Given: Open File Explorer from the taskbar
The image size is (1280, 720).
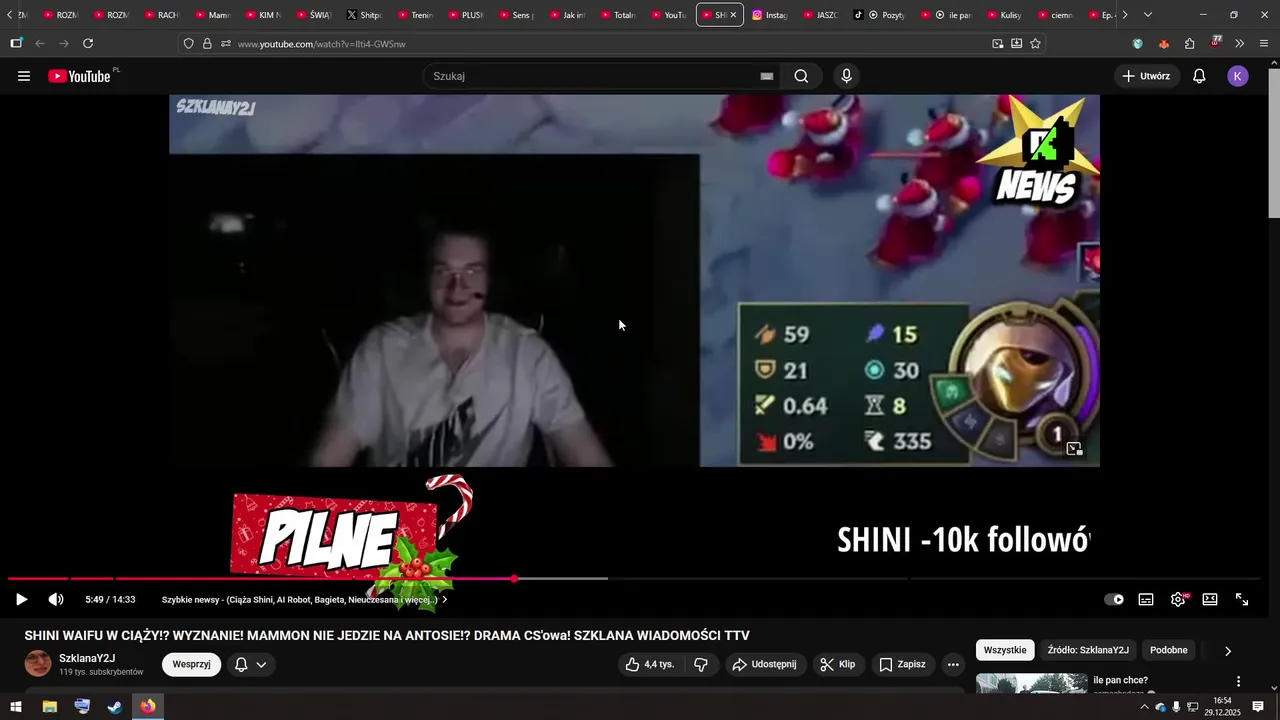Looking at the screenshot, I should point(49,707).
